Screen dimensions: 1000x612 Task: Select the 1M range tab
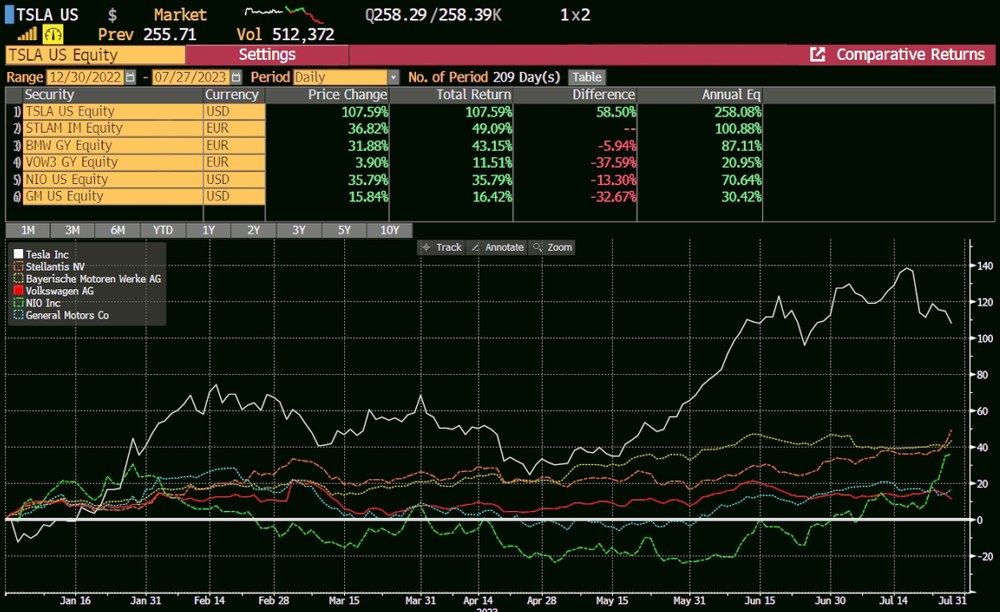(27, 230)
